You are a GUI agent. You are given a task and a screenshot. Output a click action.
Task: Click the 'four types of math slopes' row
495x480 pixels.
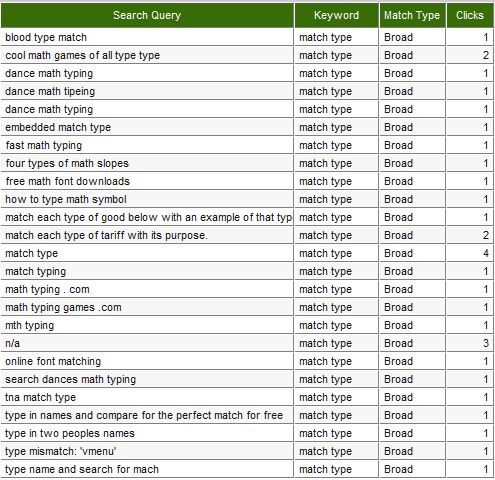pyautogui.click(x=247, y=163)
